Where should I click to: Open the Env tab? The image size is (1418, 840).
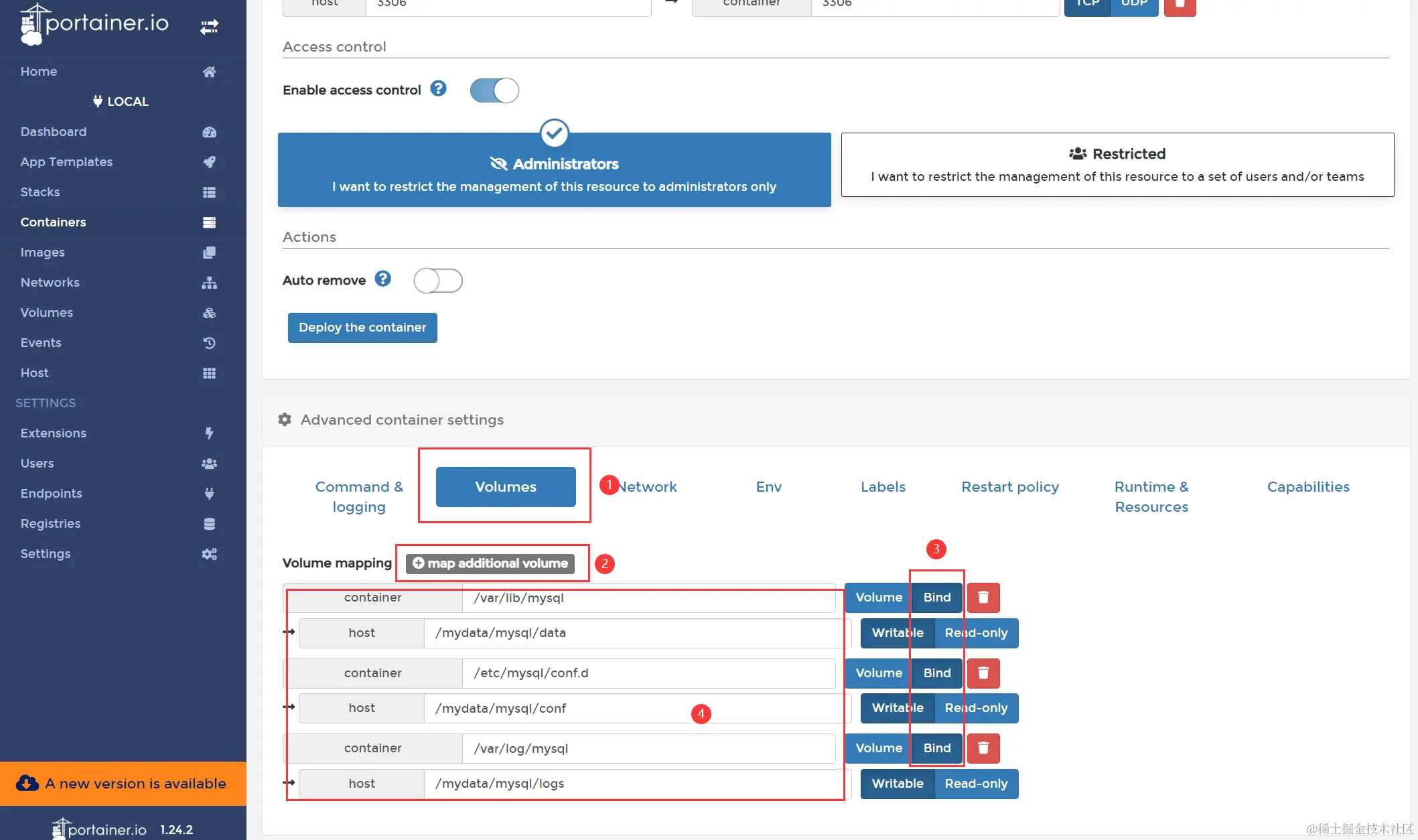768,487
